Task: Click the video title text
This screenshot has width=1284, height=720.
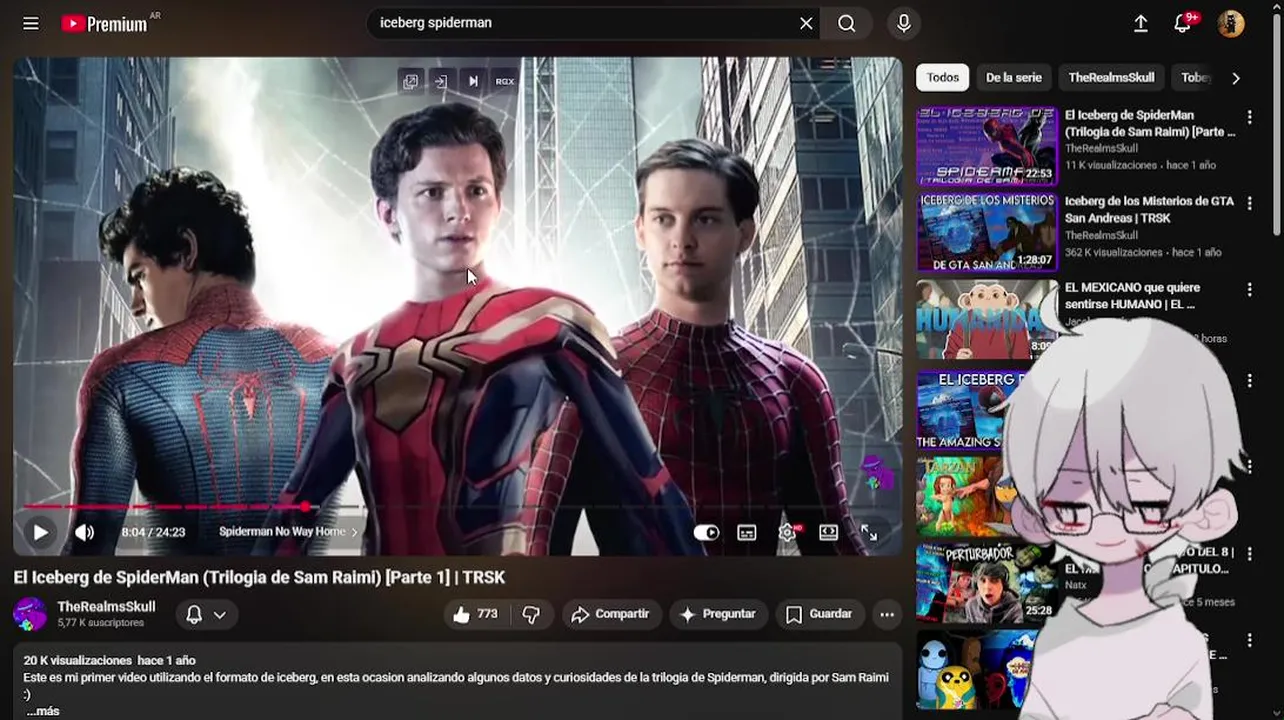Action: [259, 577]
